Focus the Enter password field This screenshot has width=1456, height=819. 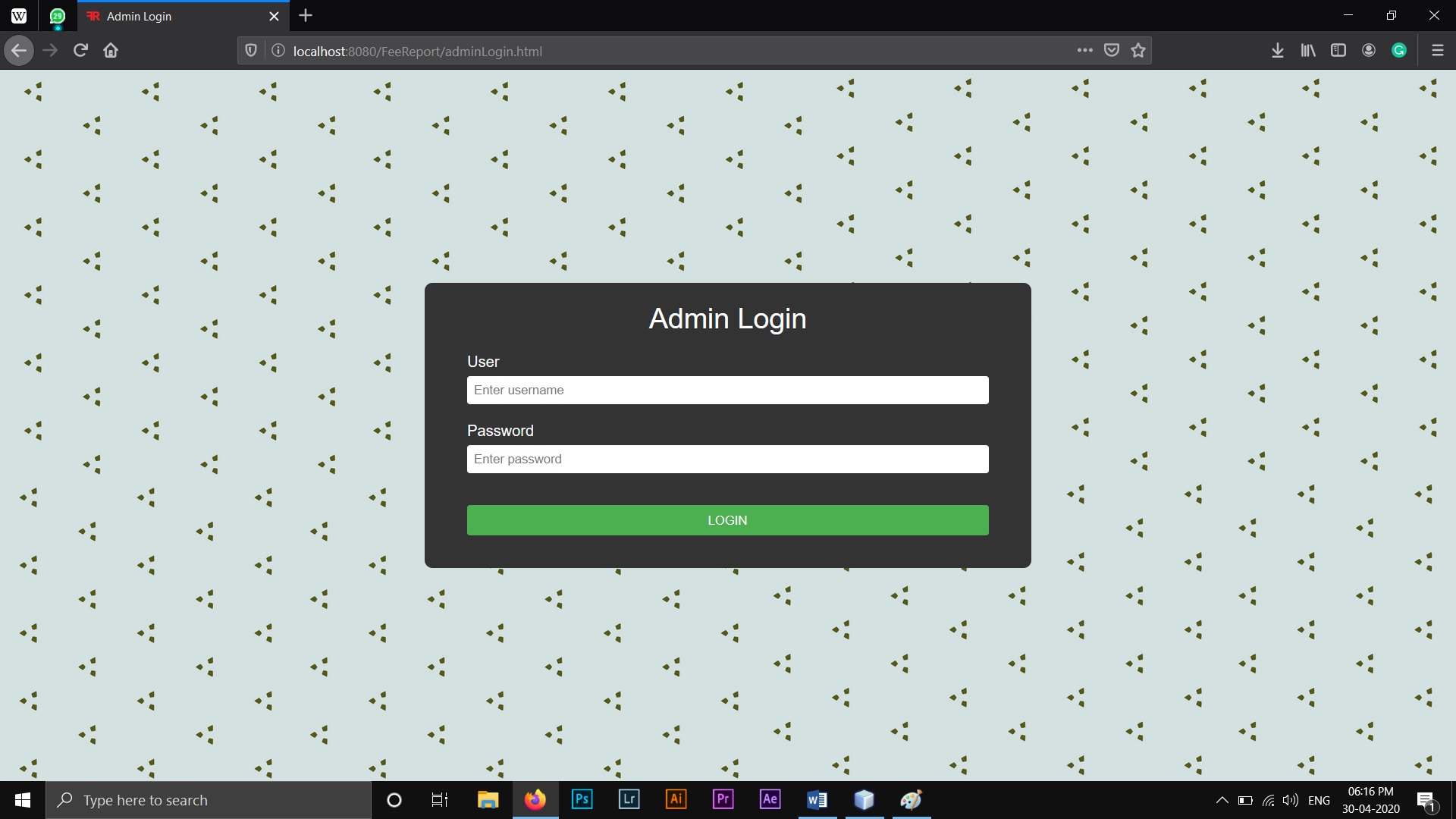coord(727,459)
